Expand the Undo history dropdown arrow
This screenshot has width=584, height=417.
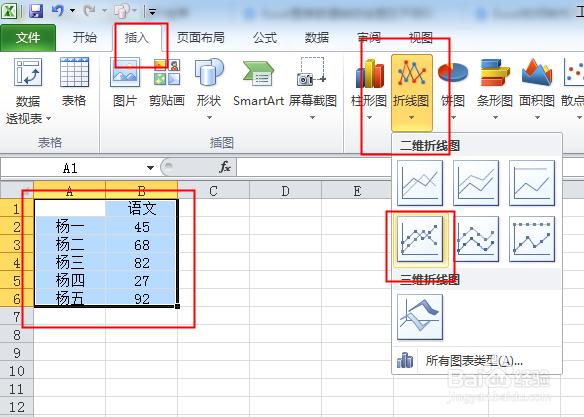tap(72, 10)
